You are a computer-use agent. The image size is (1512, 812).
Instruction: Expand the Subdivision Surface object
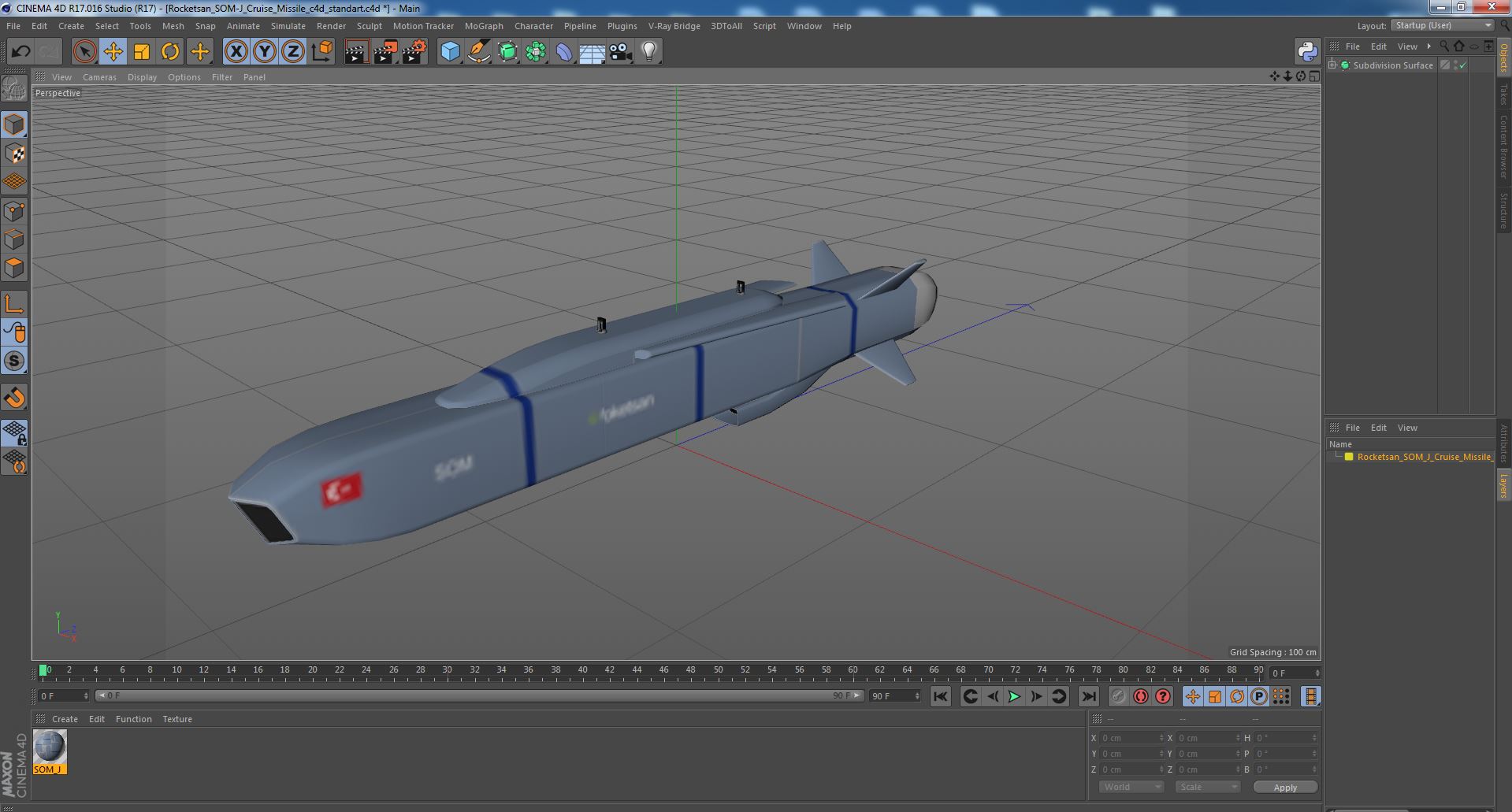1332,65
